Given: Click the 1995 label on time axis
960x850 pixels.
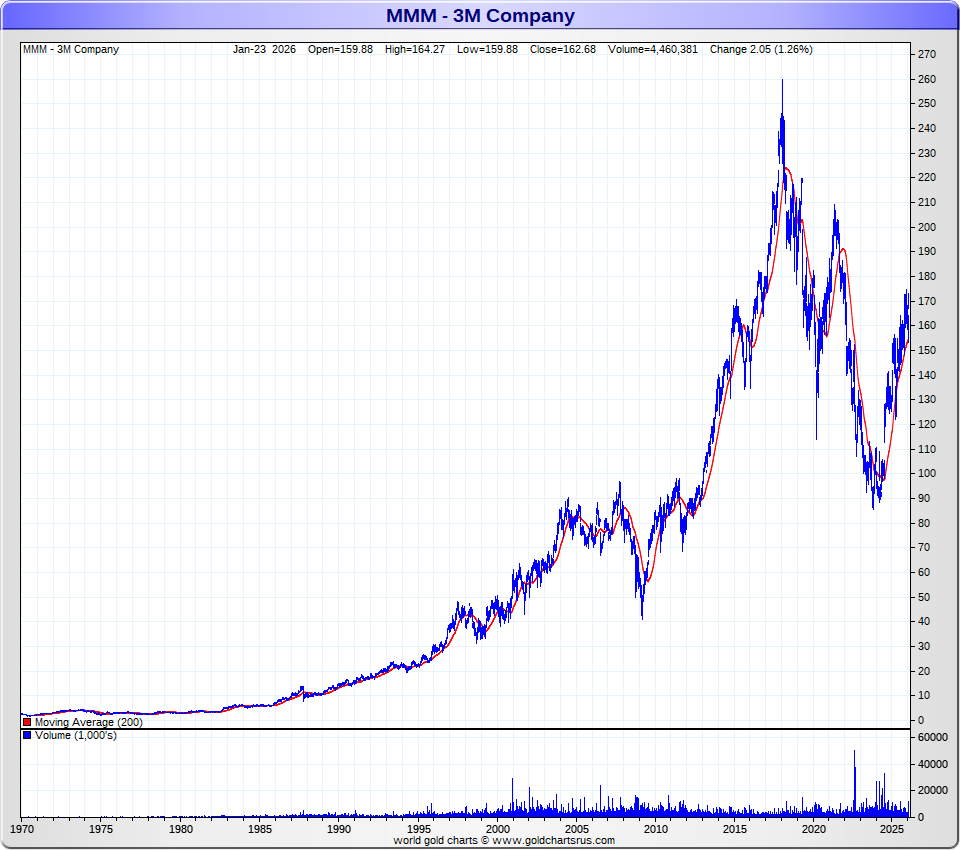Looking at the screenshot, I should point(418,829).
